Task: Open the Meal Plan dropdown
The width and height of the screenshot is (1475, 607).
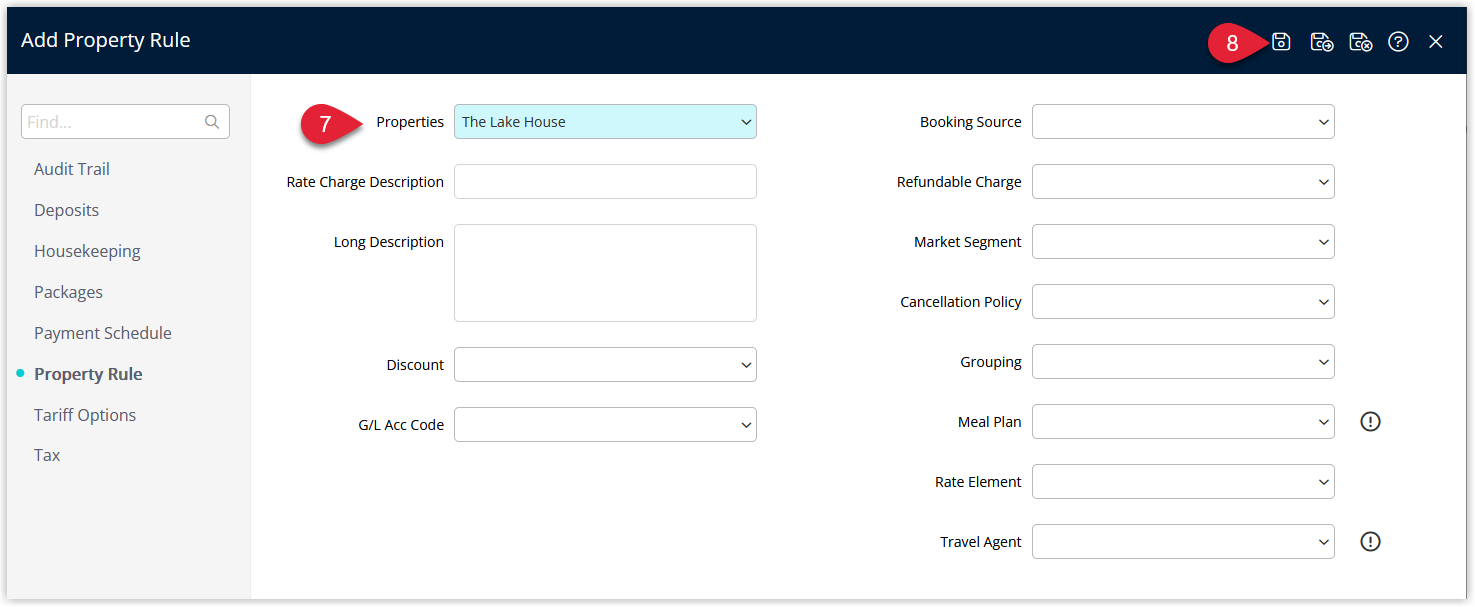Action: point(1183,422)
